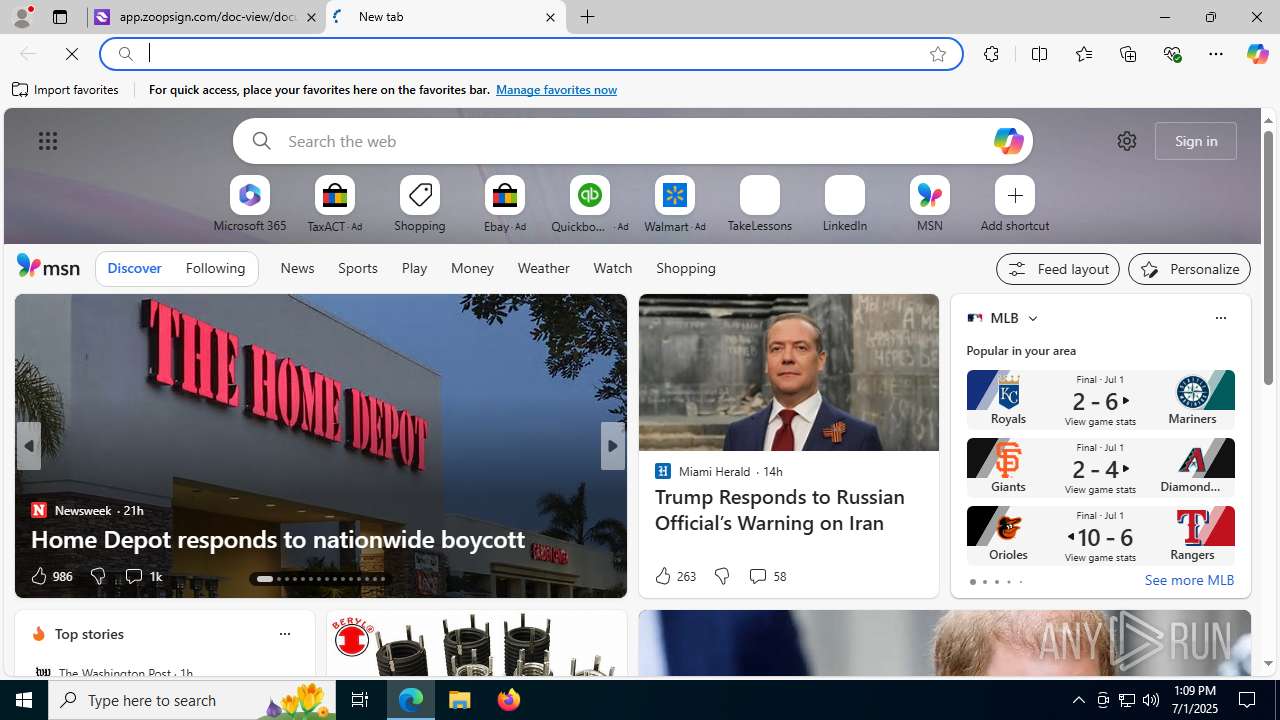Open the Money menu item
This screenshot has width=1280, height=720.
point(472,268)
